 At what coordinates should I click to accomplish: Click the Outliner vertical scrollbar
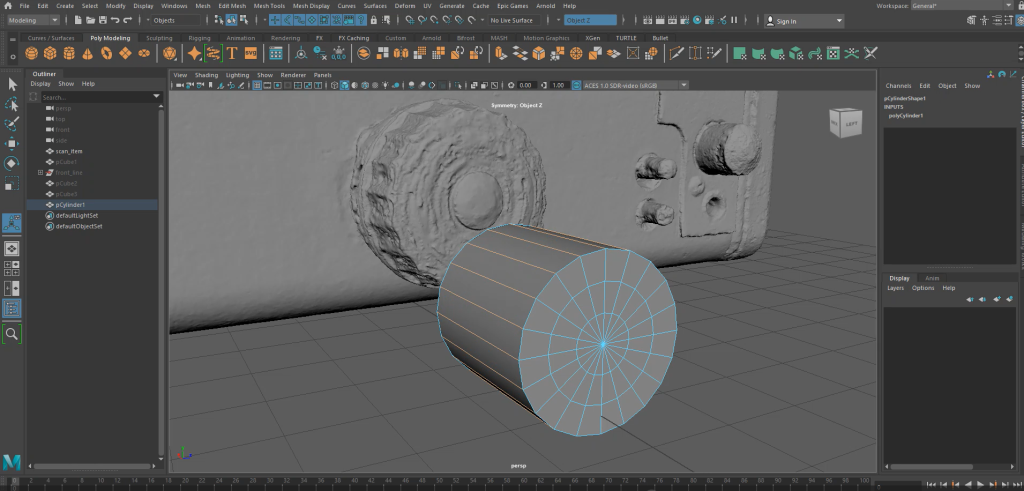(161, 281)
